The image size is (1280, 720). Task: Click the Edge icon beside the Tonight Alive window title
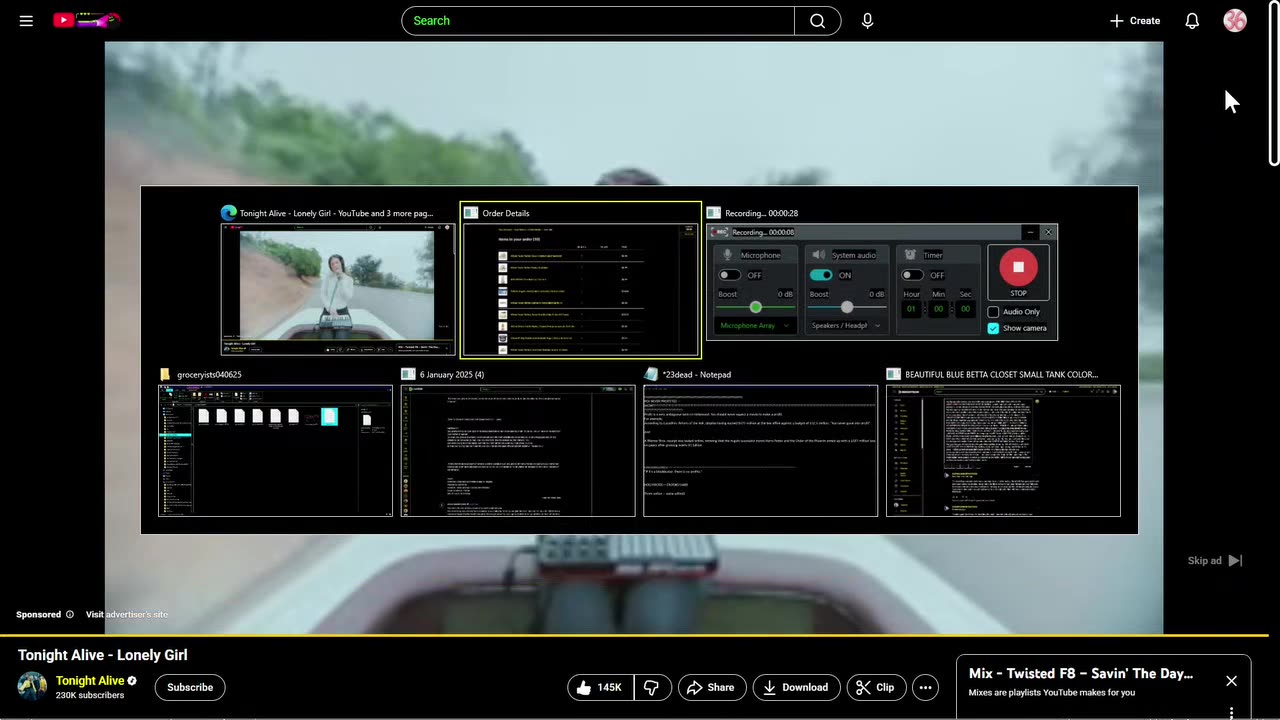(229, 213)
